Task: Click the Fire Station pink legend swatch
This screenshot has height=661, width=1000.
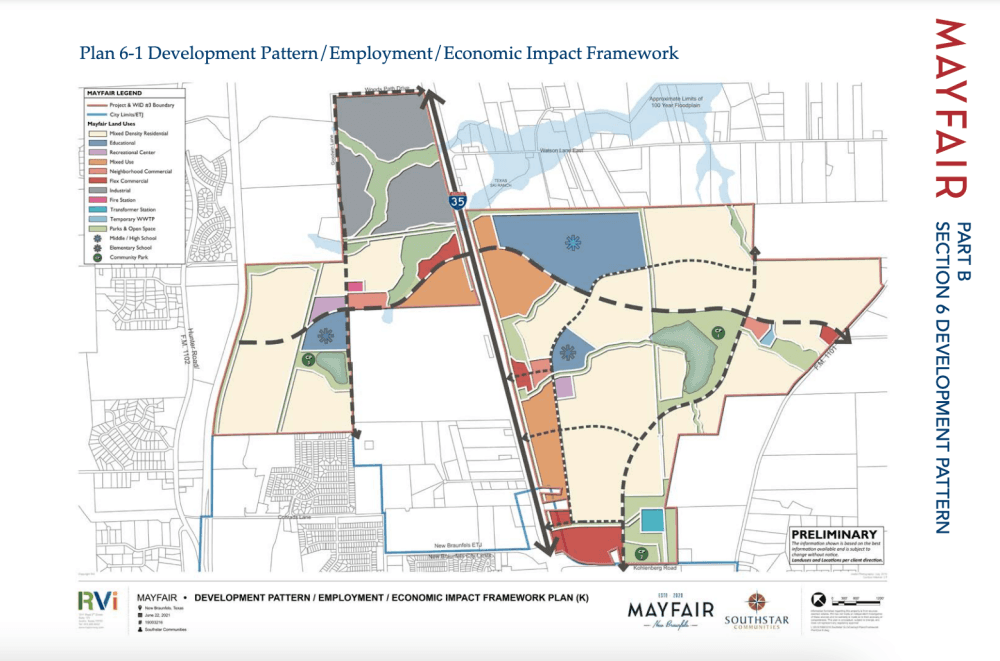Action: tap(98, 200)
